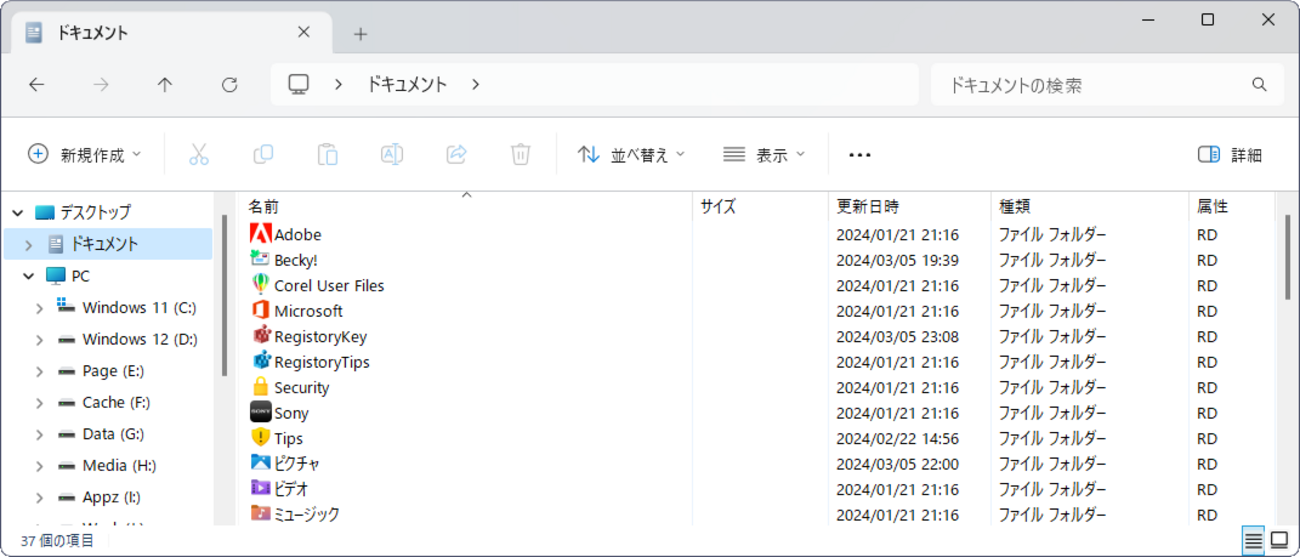Sort by the 名前 column header
This screenshot has width=1300, height=557.
coord(465,206)
